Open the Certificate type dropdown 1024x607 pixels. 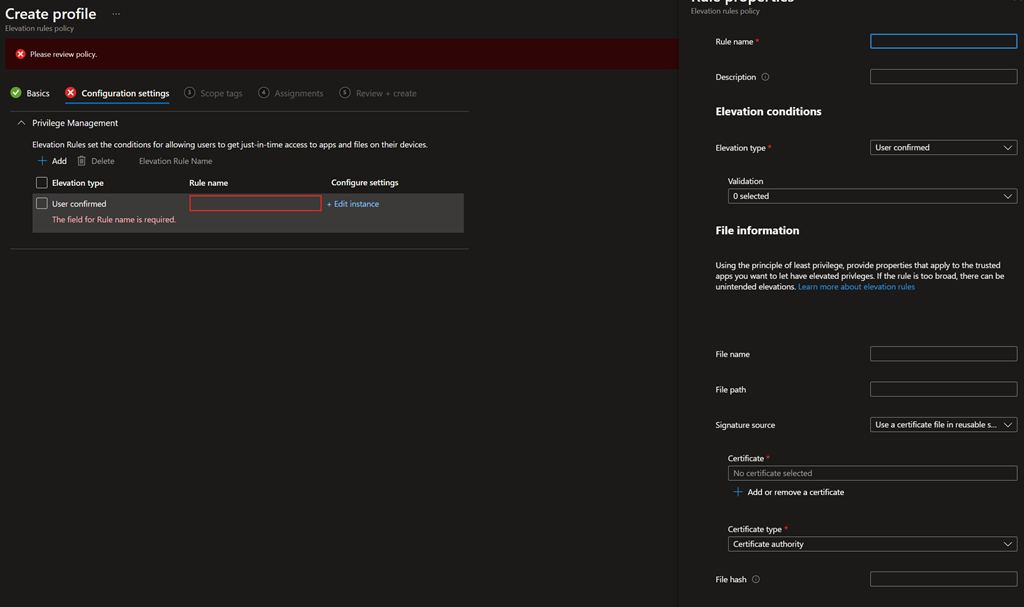pyautogui.click(x=872, y=544)
